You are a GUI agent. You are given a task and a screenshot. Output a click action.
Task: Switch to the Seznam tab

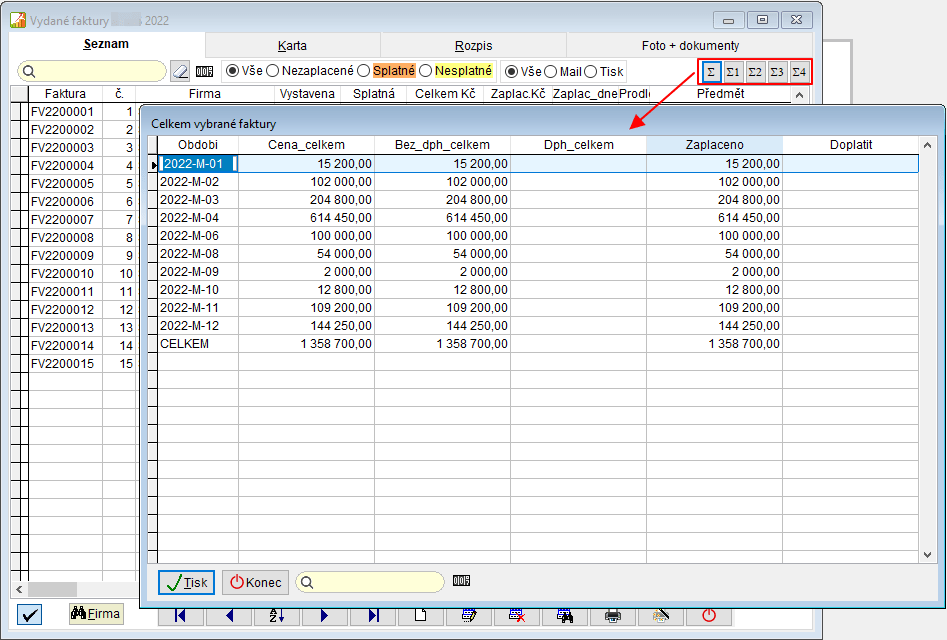pos(106,44)
